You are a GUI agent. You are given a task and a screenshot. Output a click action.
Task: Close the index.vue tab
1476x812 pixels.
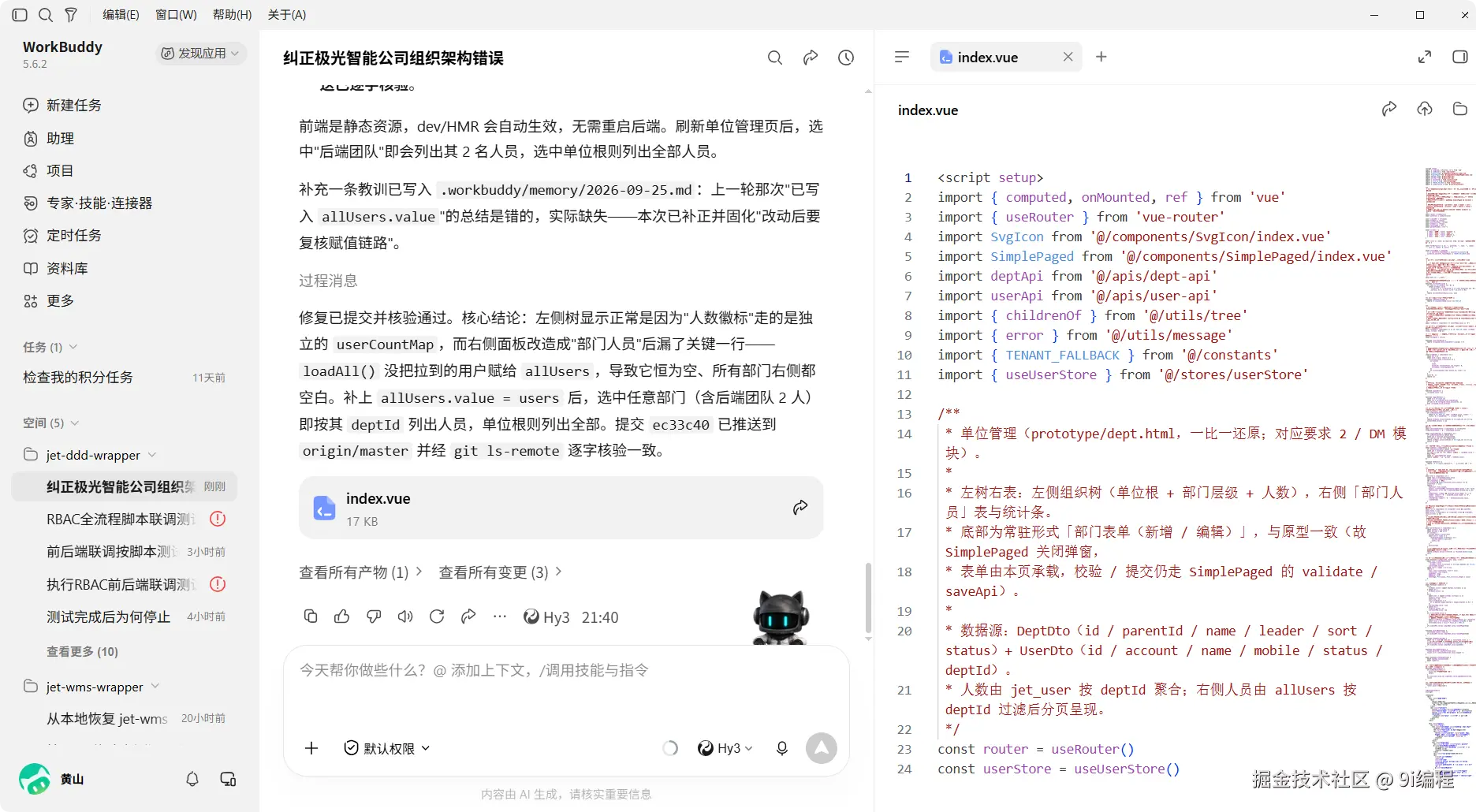1068,57
